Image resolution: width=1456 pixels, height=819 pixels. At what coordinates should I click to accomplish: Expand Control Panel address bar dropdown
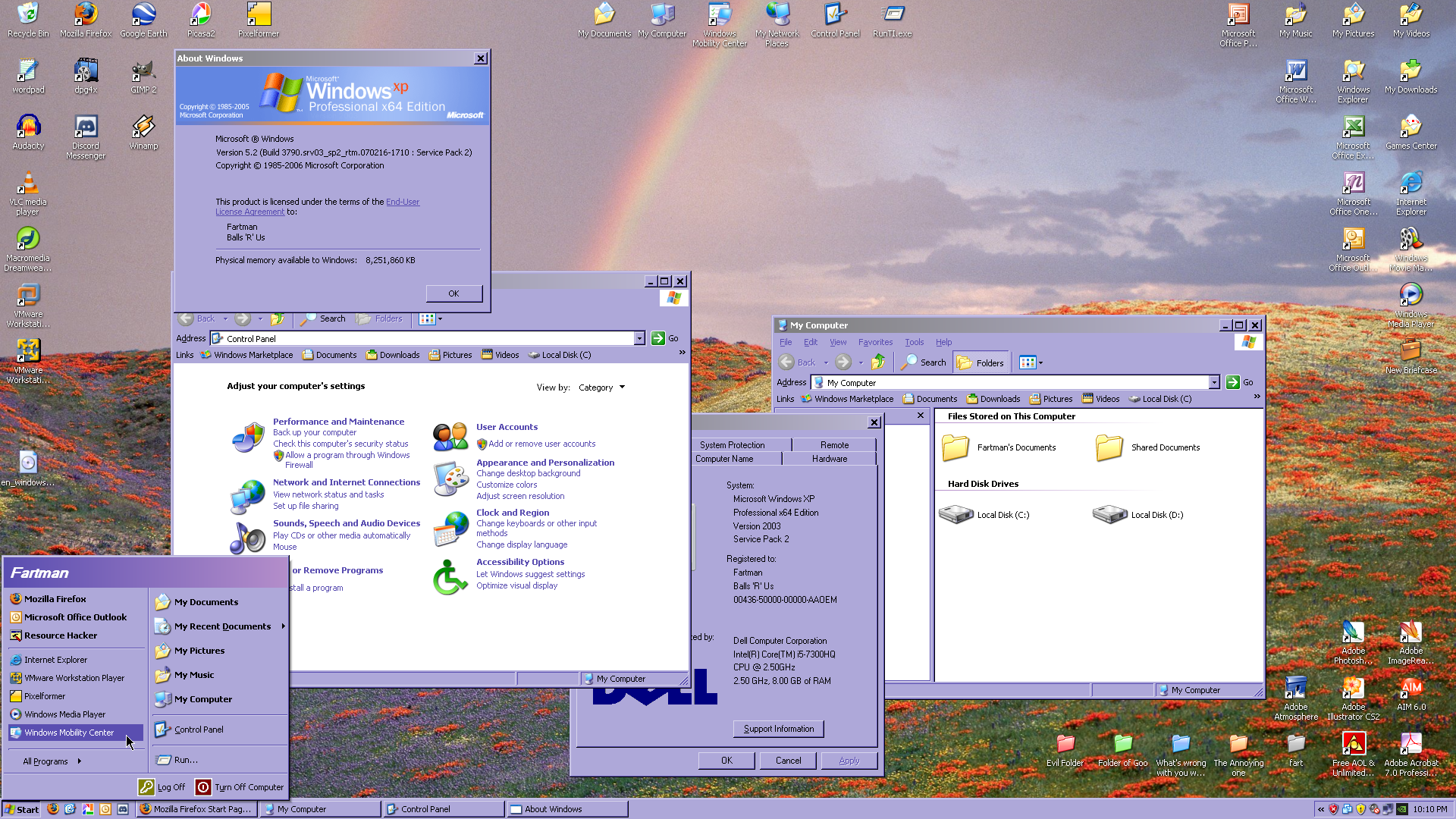click(x=639, y=339)
